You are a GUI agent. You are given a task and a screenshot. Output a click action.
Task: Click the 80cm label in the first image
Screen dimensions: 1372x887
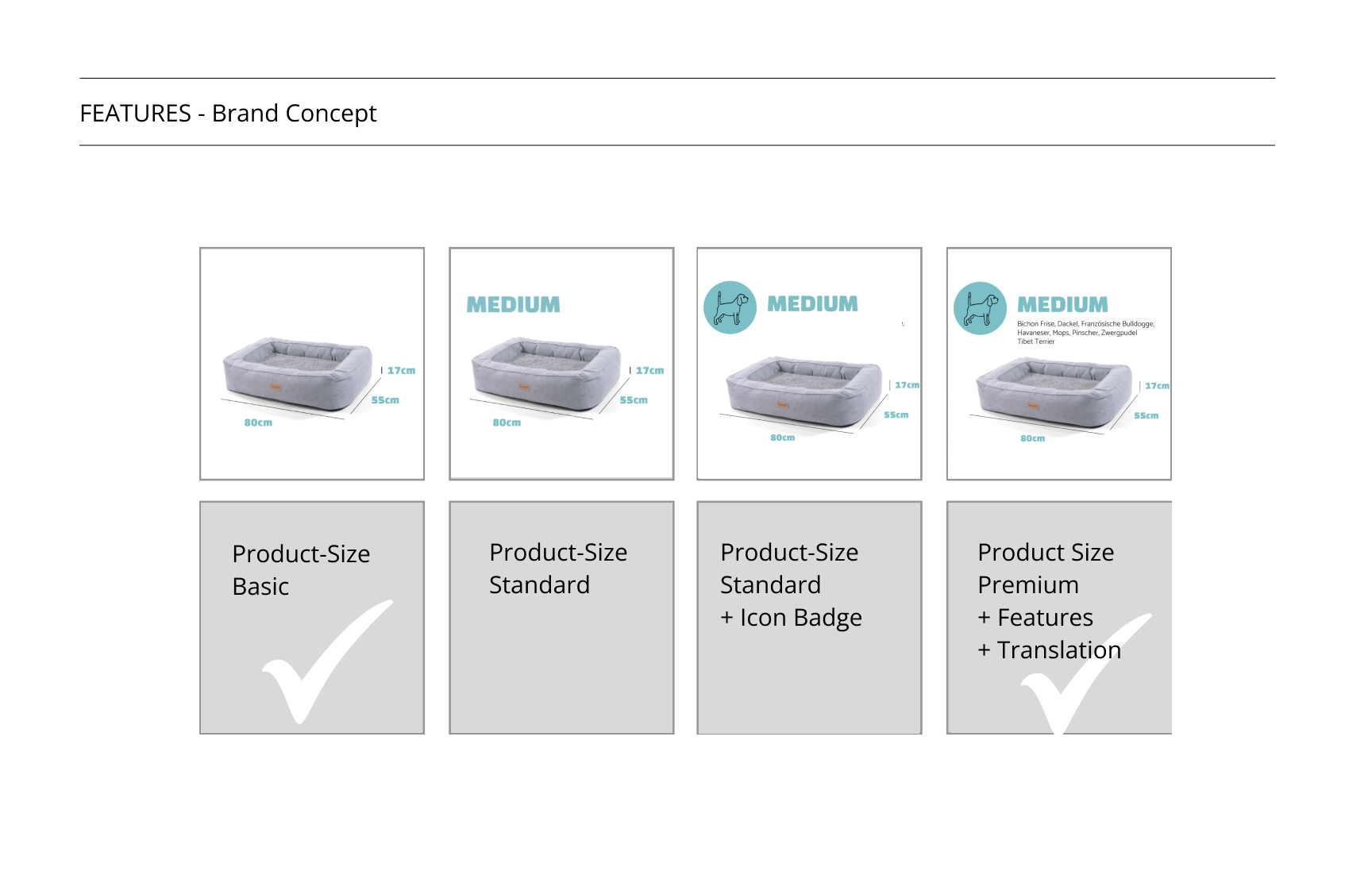[258, 422]
